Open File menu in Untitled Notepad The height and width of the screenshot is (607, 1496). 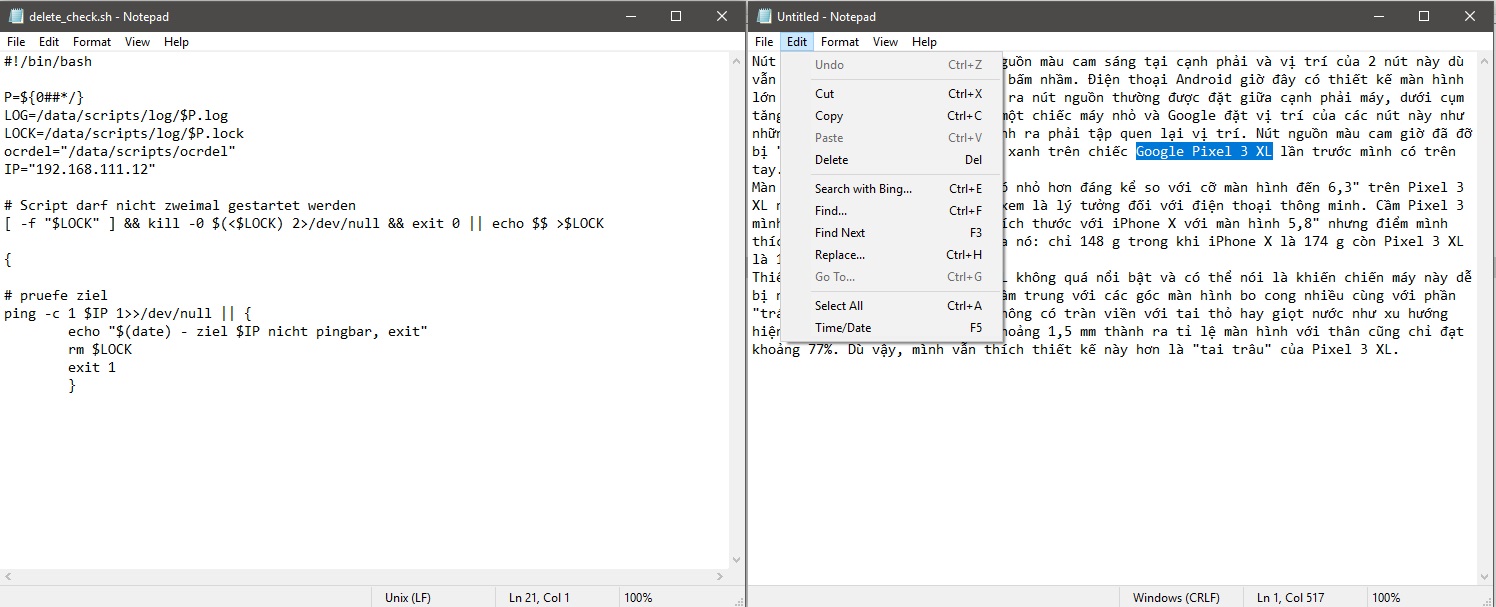764,42
